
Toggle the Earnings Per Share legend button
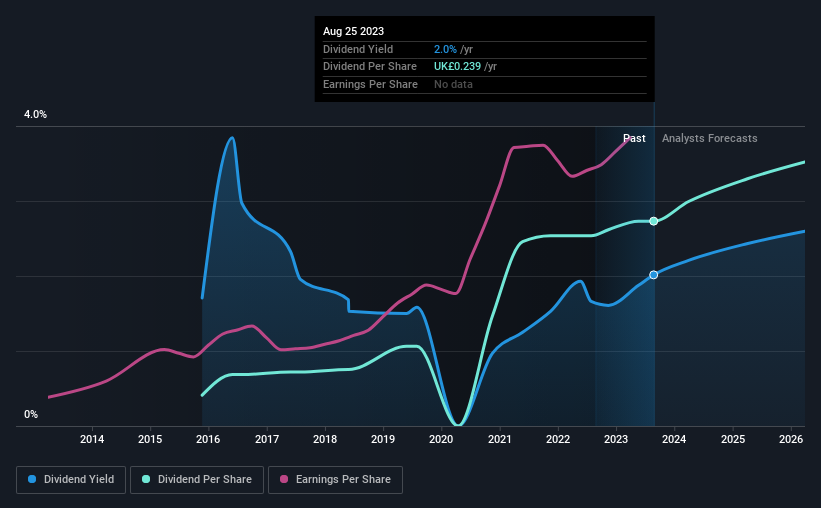tap(335, 480)
